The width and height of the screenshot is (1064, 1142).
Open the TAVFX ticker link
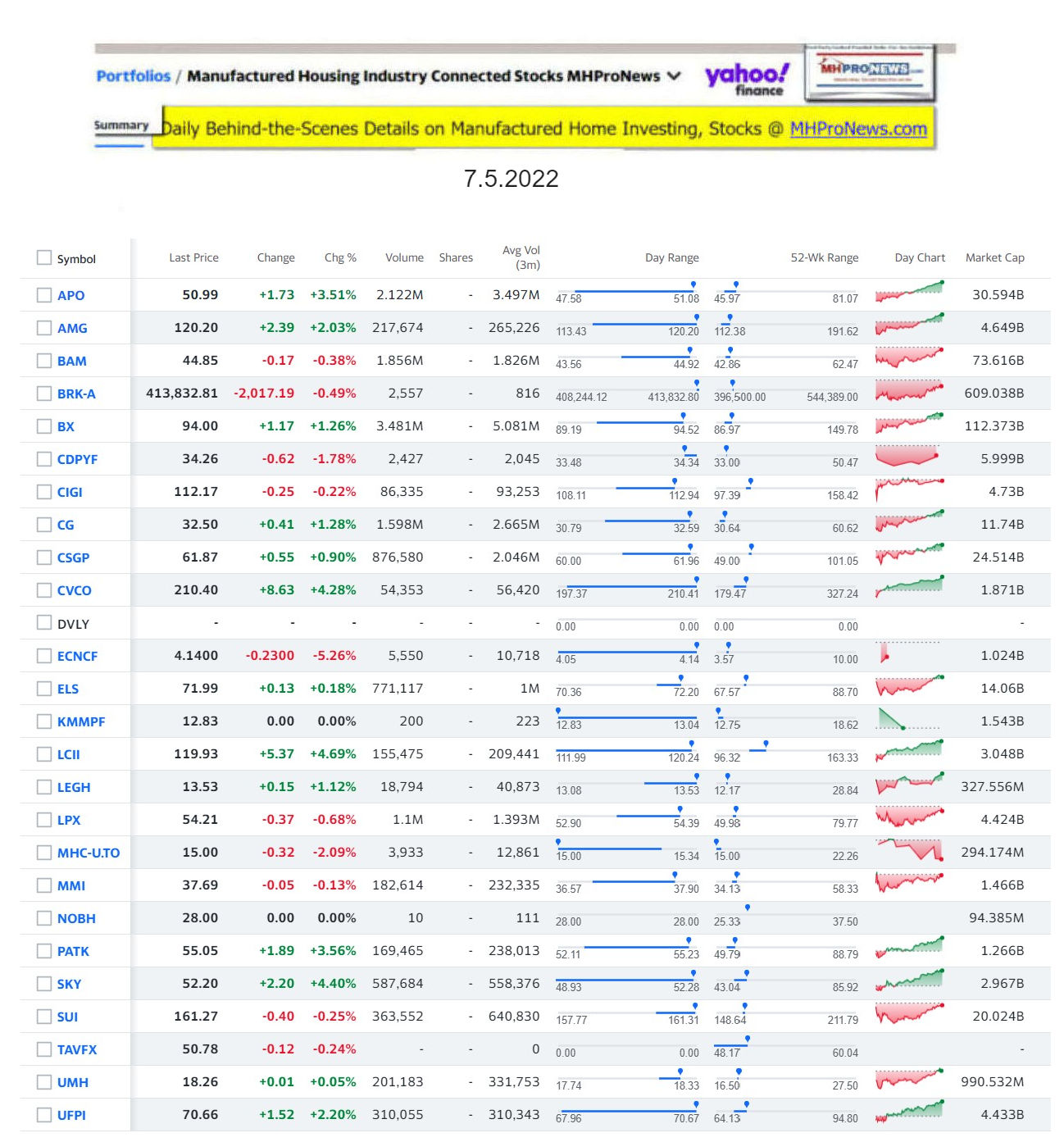77,1049
